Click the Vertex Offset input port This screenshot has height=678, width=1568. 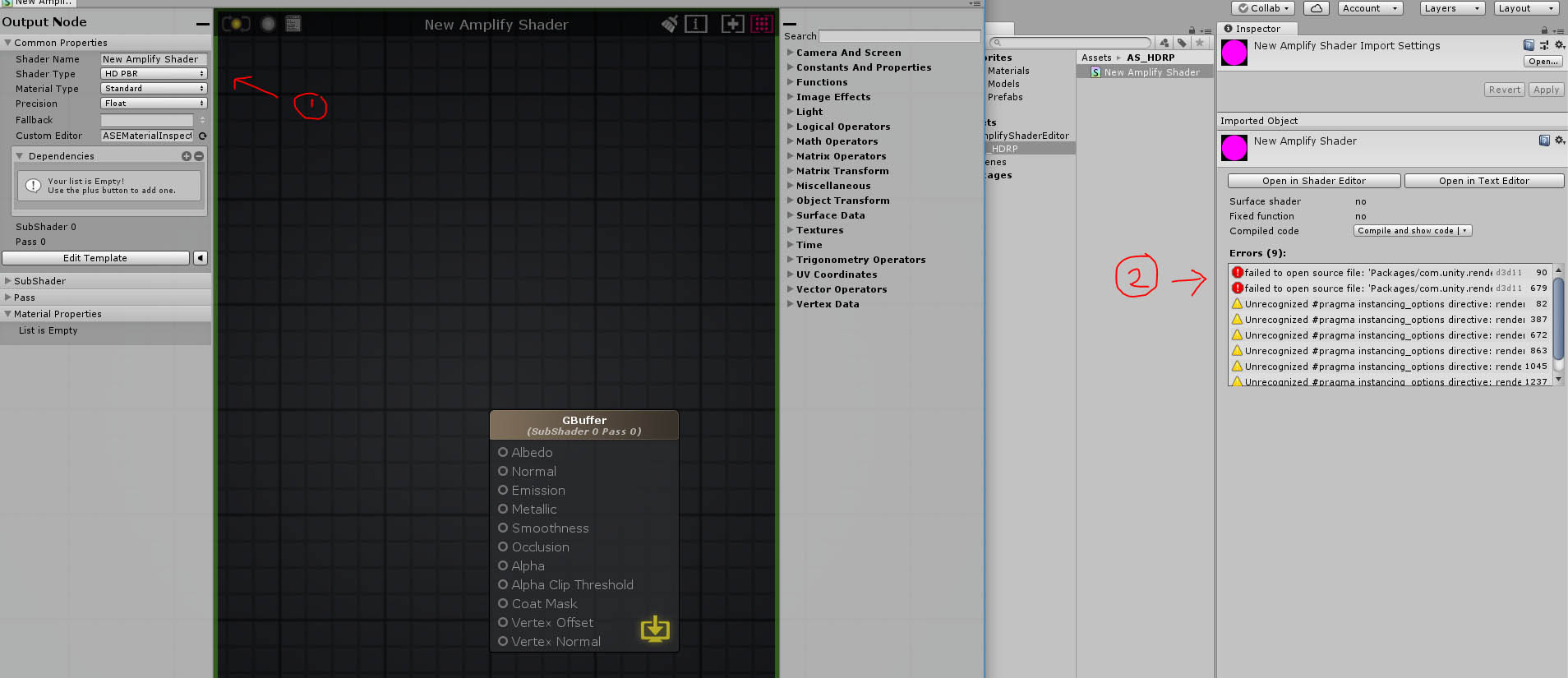(503, 622)
